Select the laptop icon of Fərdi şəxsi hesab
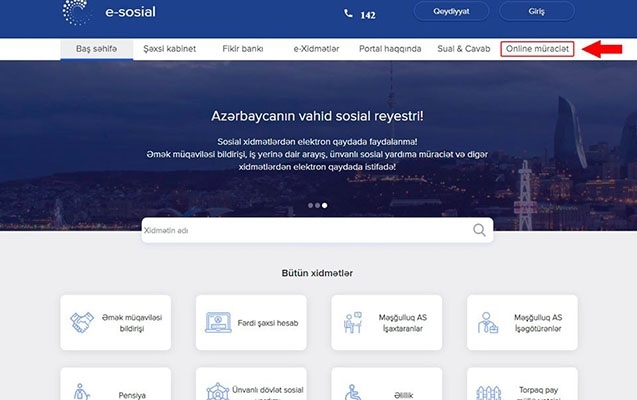 218,322
